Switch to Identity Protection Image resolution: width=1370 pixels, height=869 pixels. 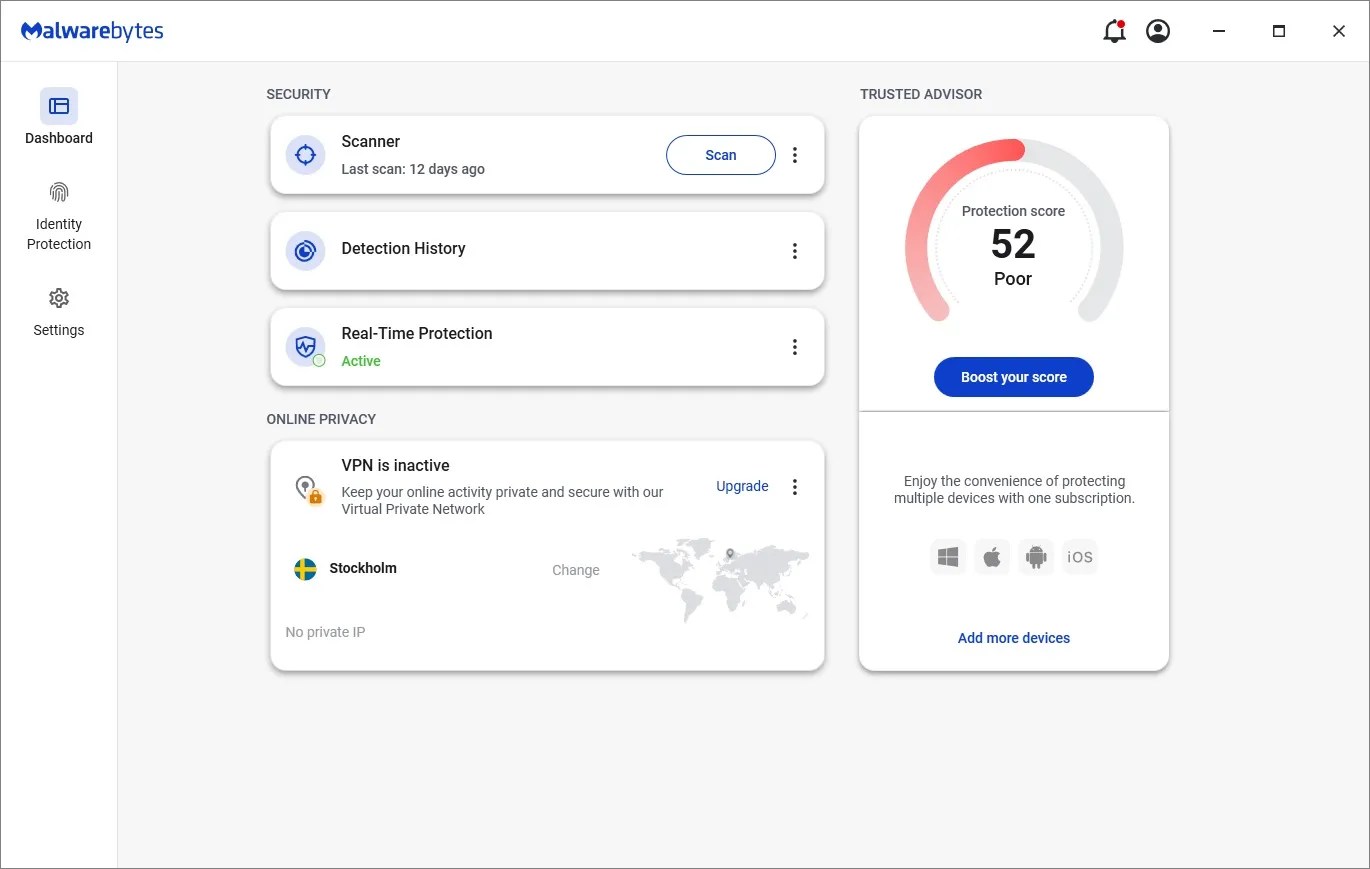pos(58,214)
